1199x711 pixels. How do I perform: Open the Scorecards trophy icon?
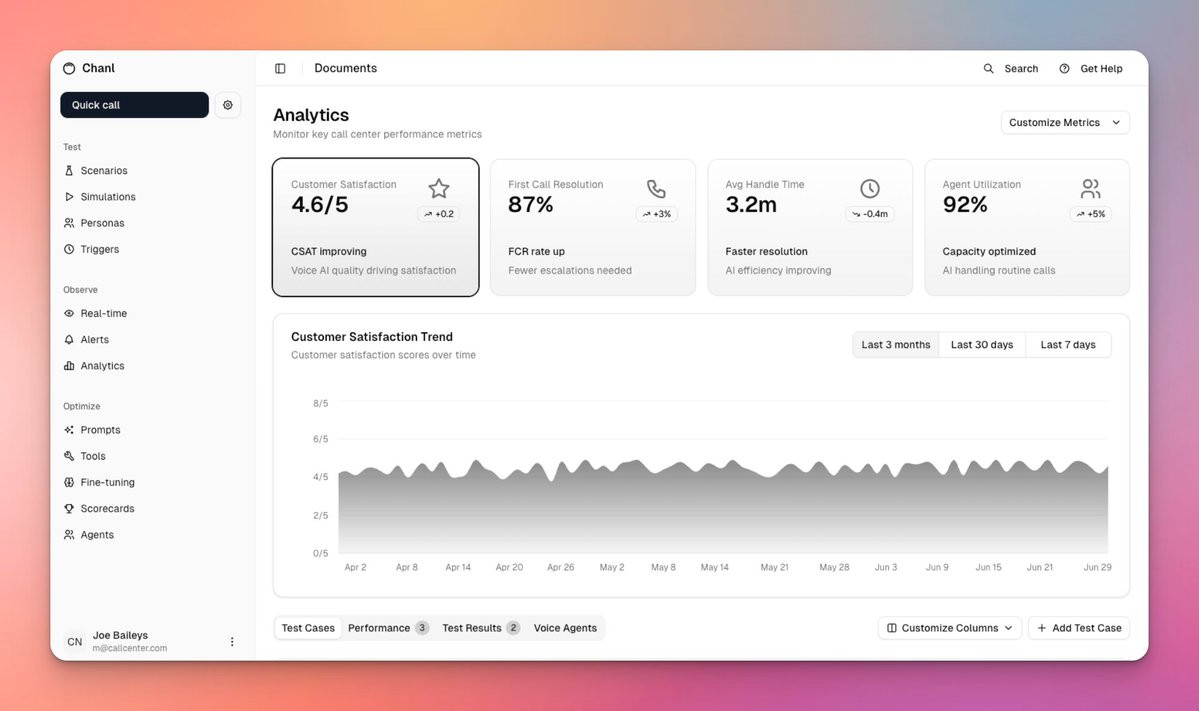tap(69, 508)
